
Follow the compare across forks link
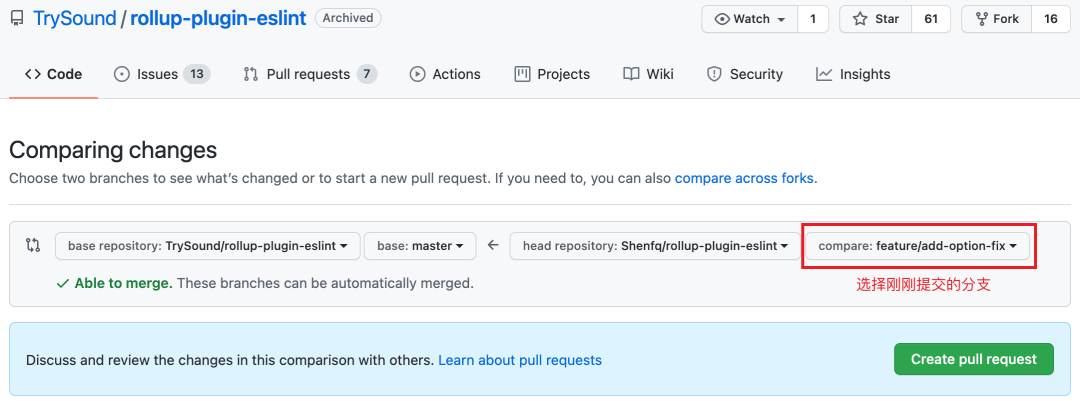(x=745, y=178)
